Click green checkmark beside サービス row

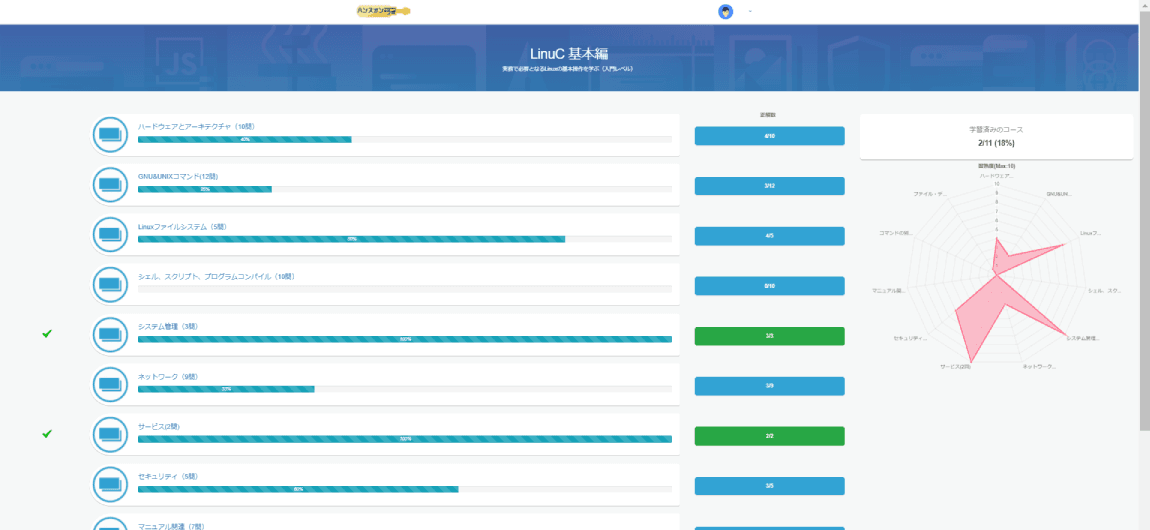click(x=47, y=434)
